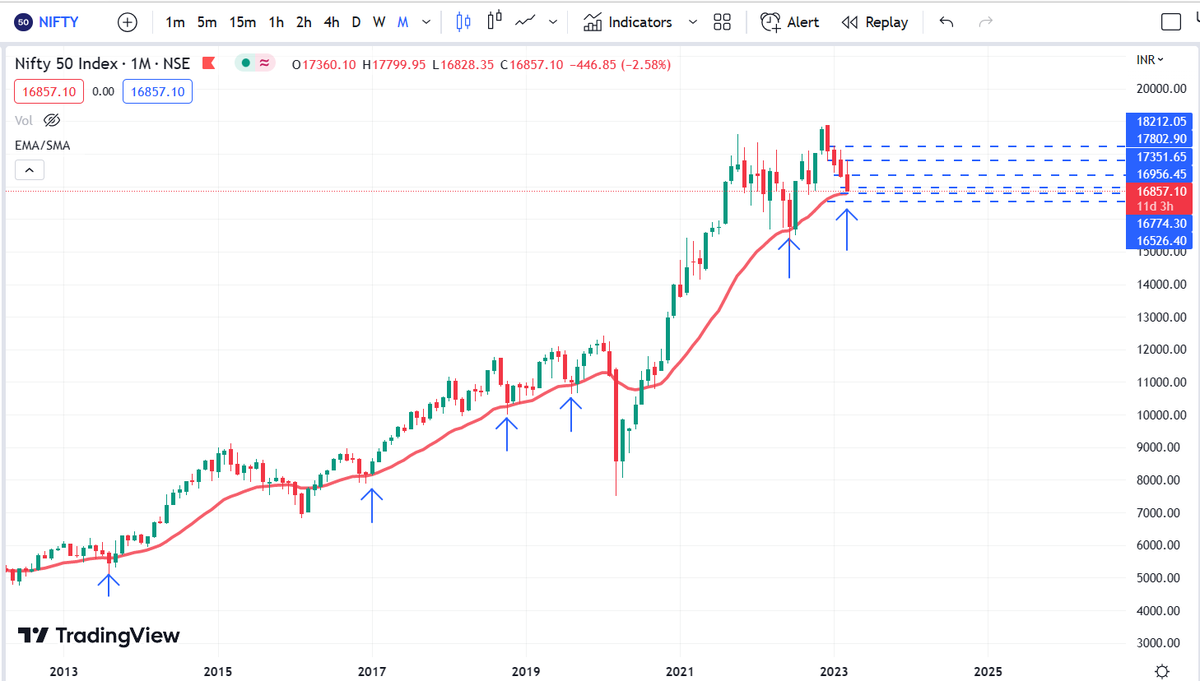The image size is (1200, 681).
Task: Choose the hollow candles chart type icon
Action: click(495, 21)
